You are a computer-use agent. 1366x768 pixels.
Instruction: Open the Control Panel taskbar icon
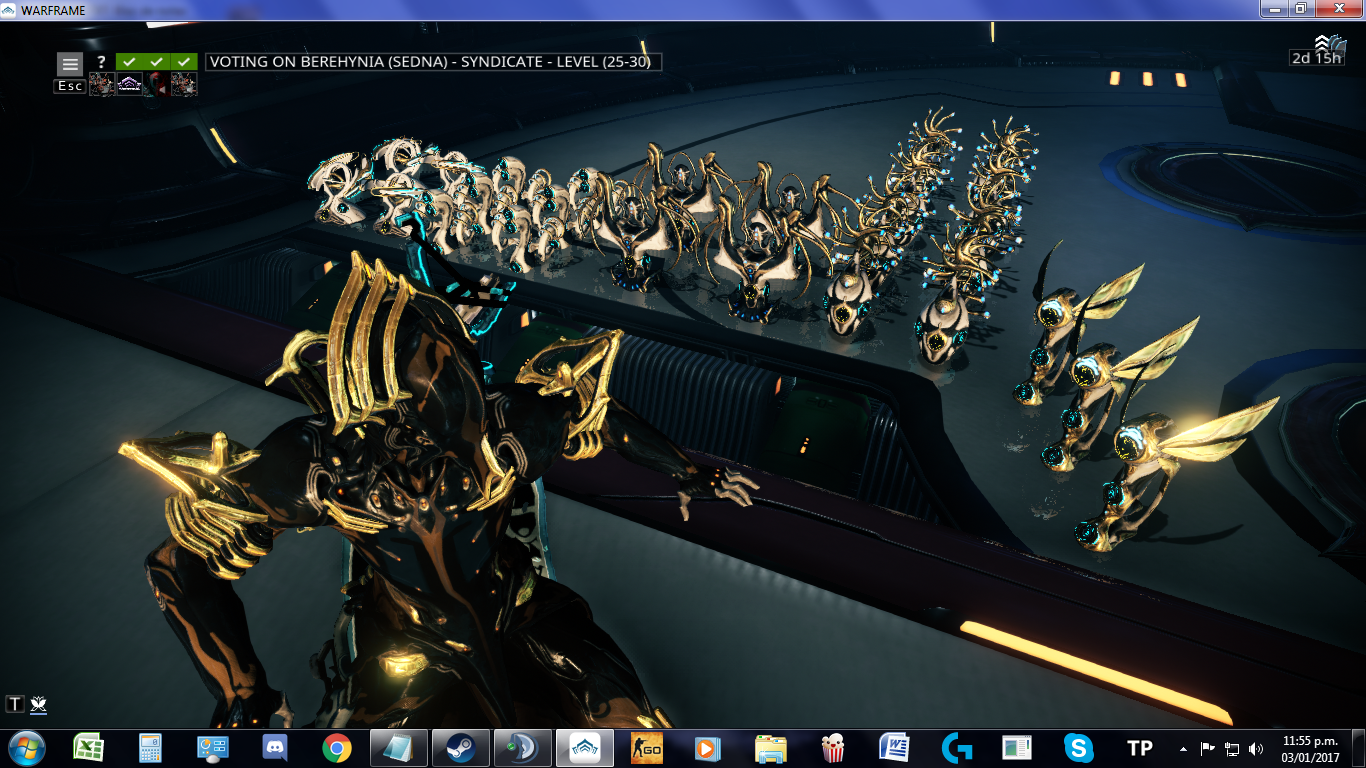click(x=212, y=747)
